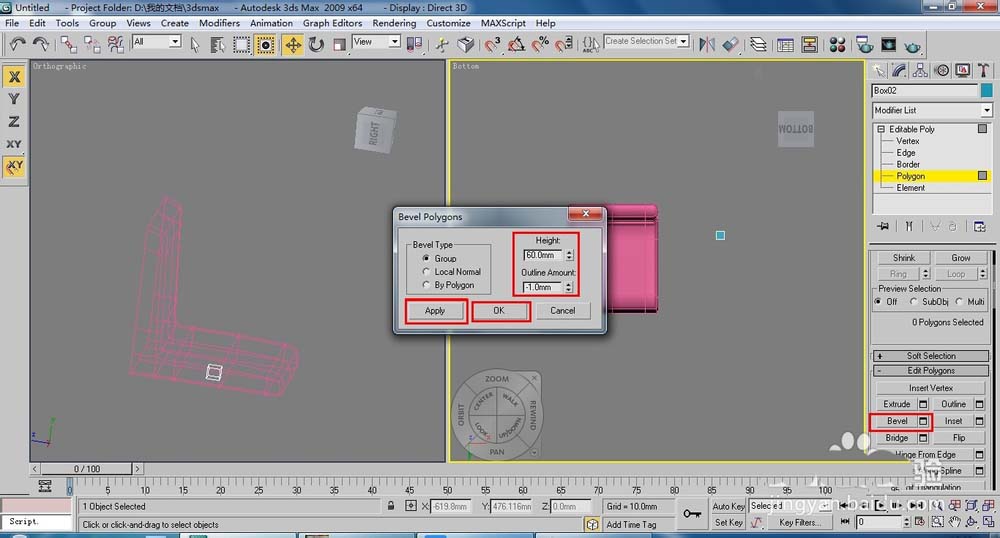Toggle the Angle Snap icon
Screen dimensions: 1000x538
(x=516, y=44)
